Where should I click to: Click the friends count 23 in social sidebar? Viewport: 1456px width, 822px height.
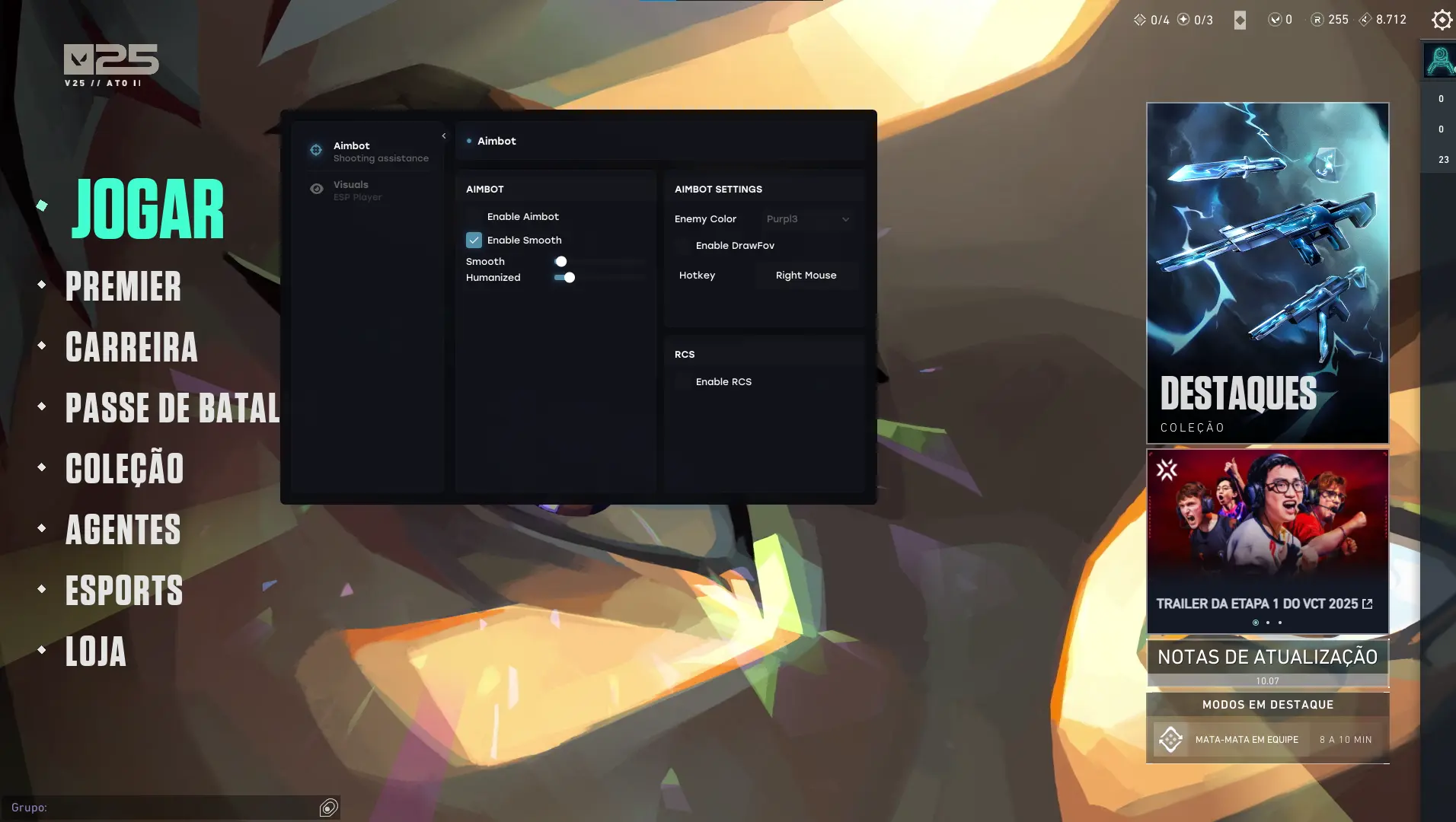point(1443,160)
